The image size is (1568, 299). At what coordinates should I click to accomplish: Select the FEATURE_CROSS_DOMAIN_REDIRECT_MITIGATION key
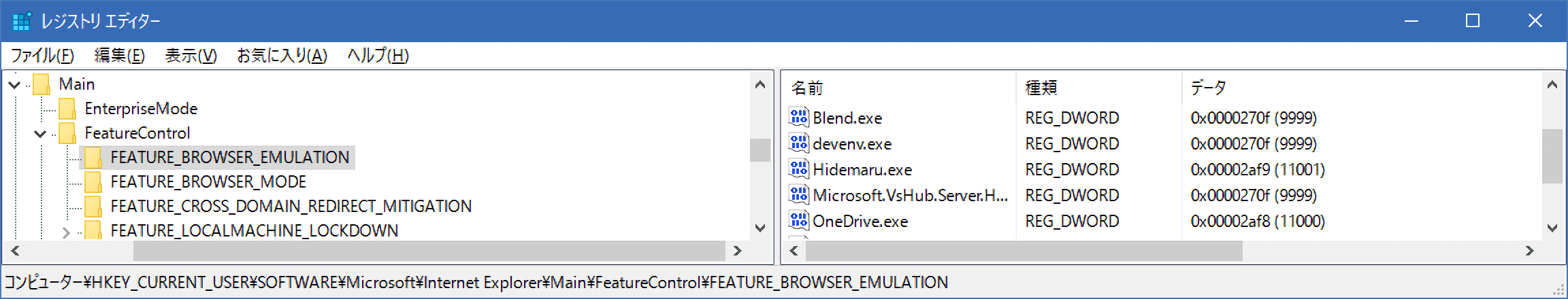pos(291,207)
